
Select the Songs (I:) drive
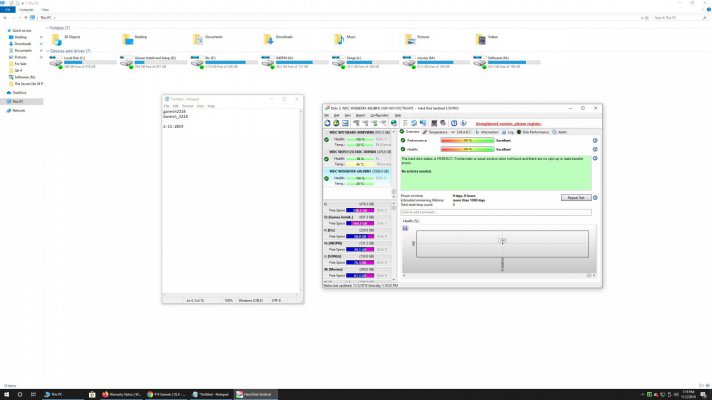click(x=366, y=62)
